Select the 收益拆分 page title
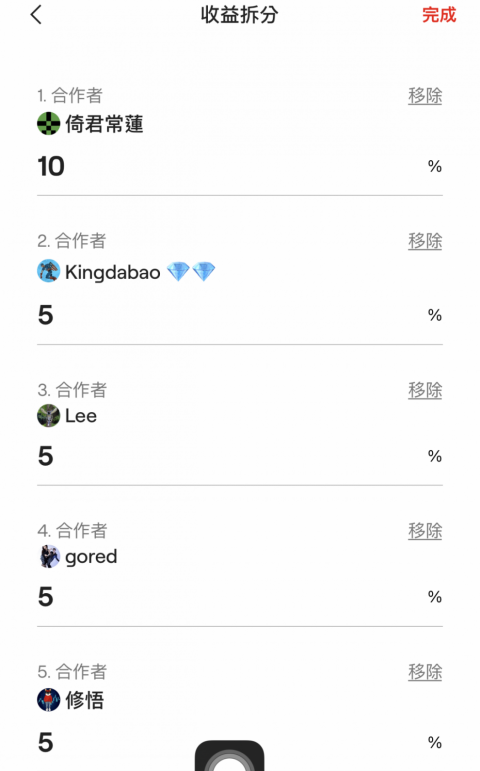The image size is (480, 771). (x=240, y=15)
